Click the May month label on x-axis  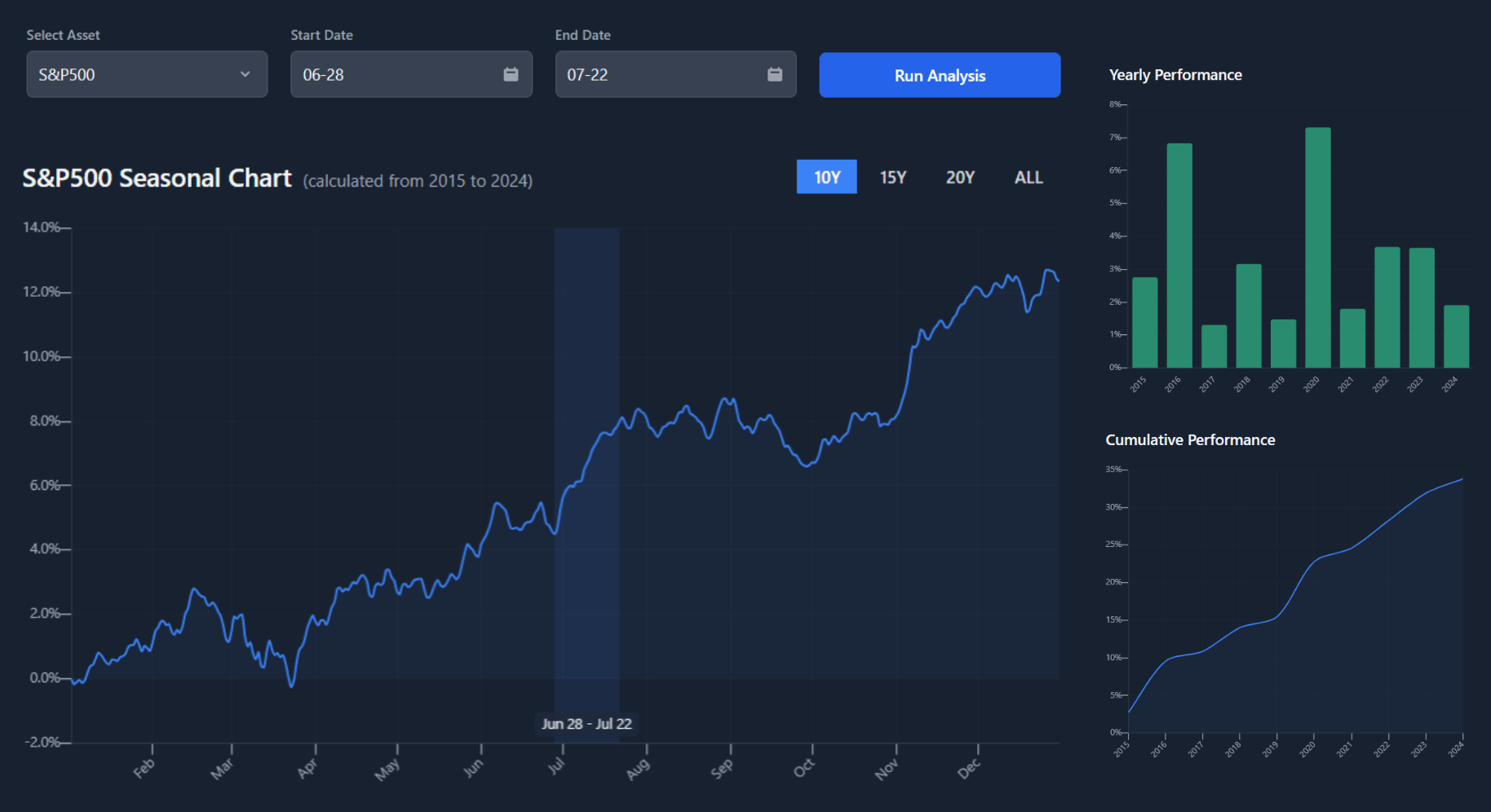(x=387, y=769)
